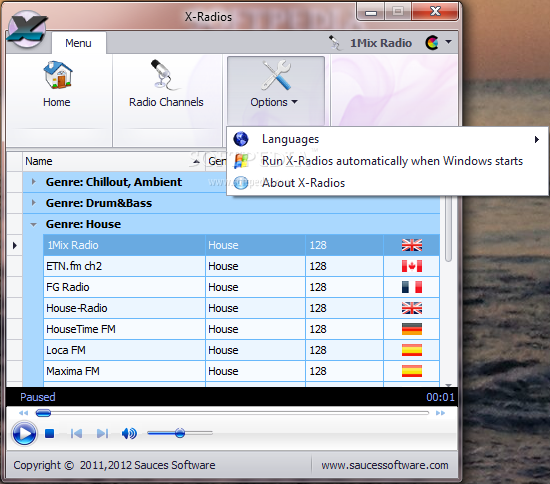Minimize the X-Radios window
550x484 pixels.
tap(371, 12)
